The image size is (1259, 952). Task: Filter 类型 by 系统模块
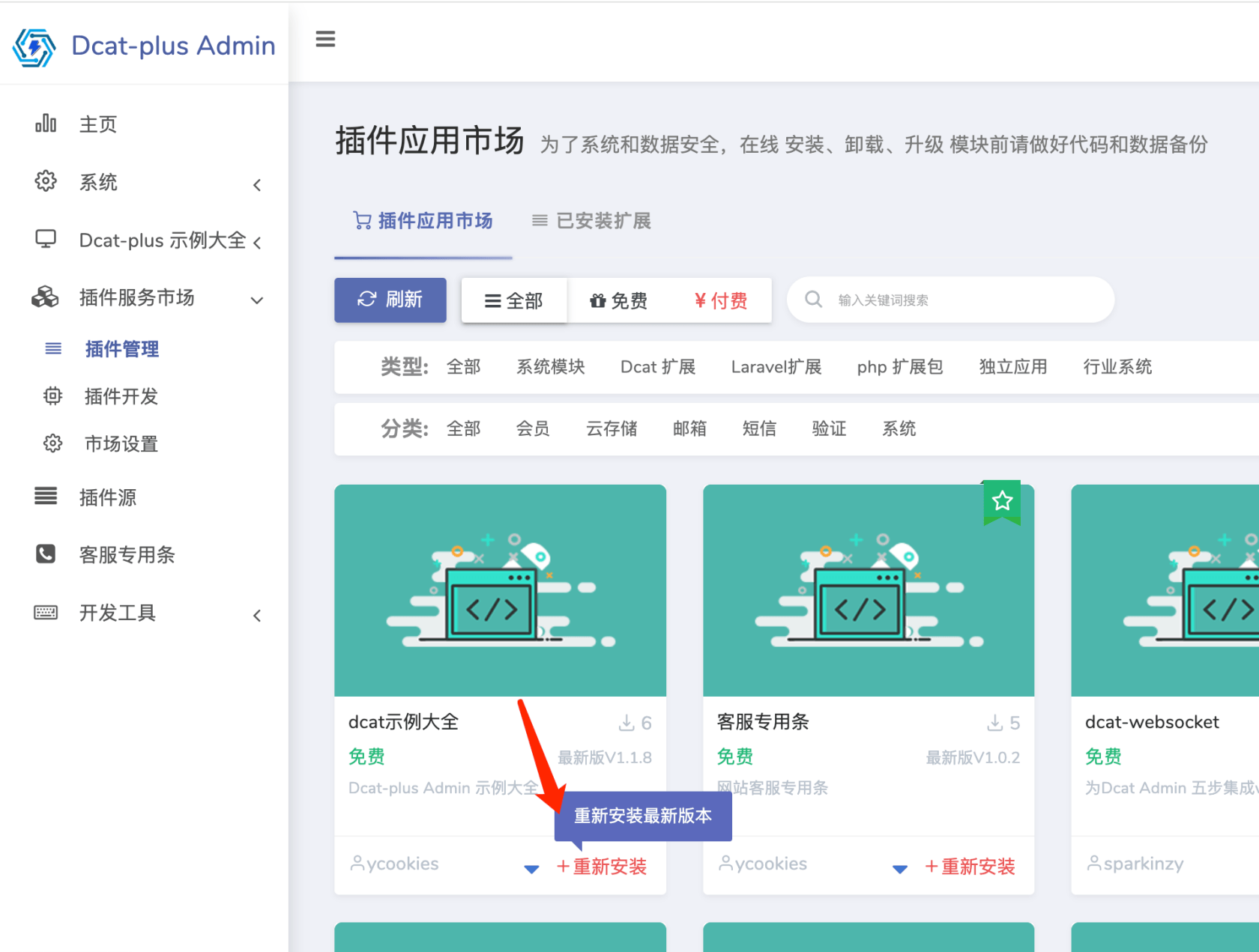(551, 367)
